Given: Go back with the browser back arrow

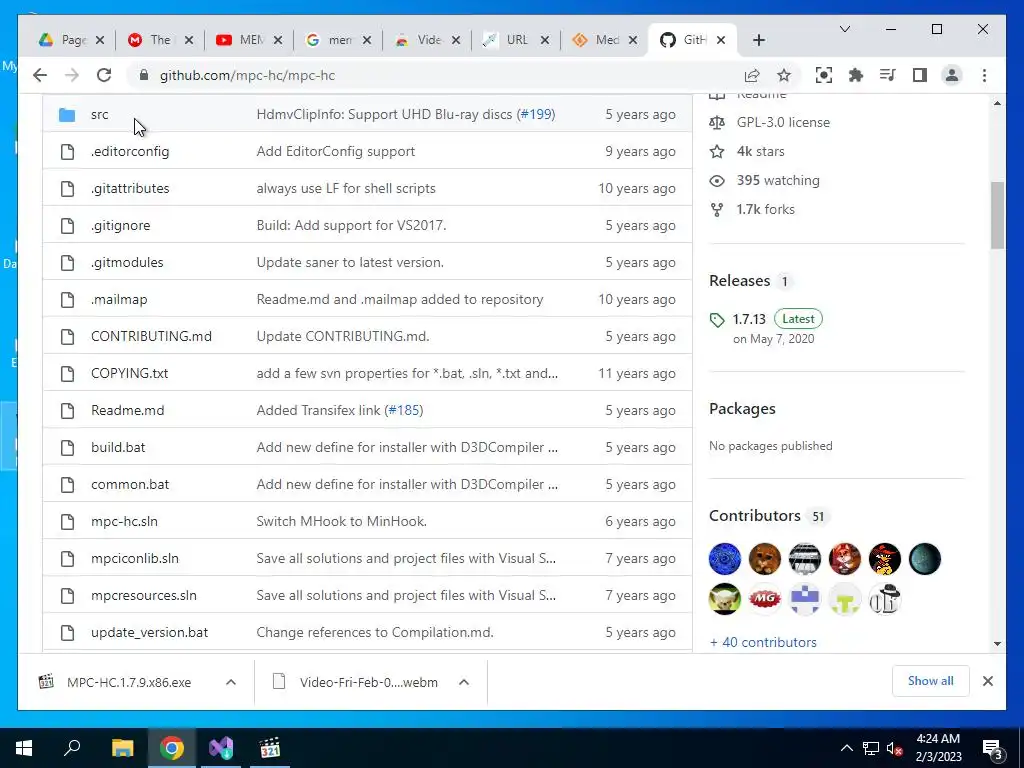Looking at the screenshot, I should 40,75.
